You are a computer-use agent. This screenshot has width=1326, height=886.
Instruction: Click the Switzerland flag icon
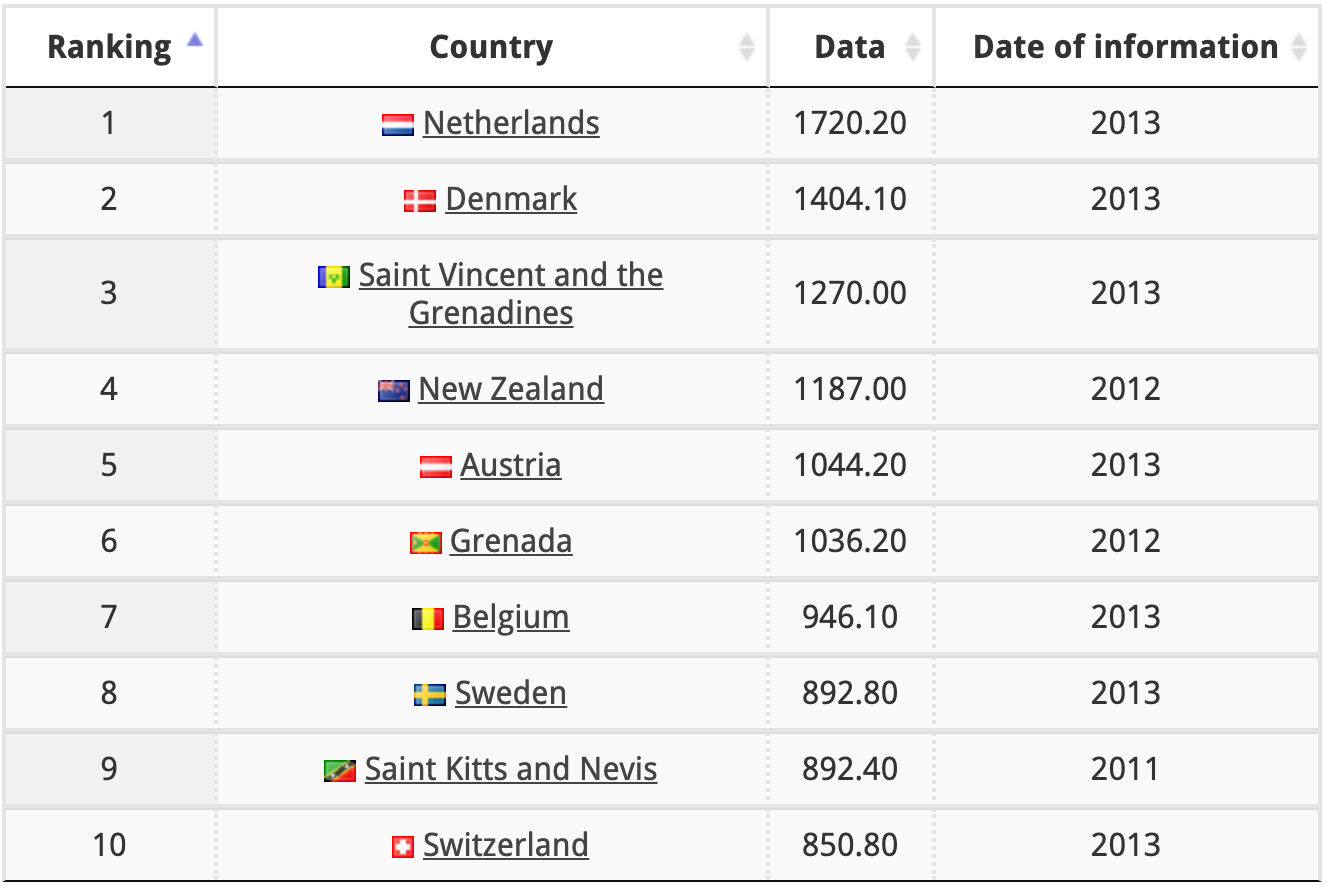point(402,847)
